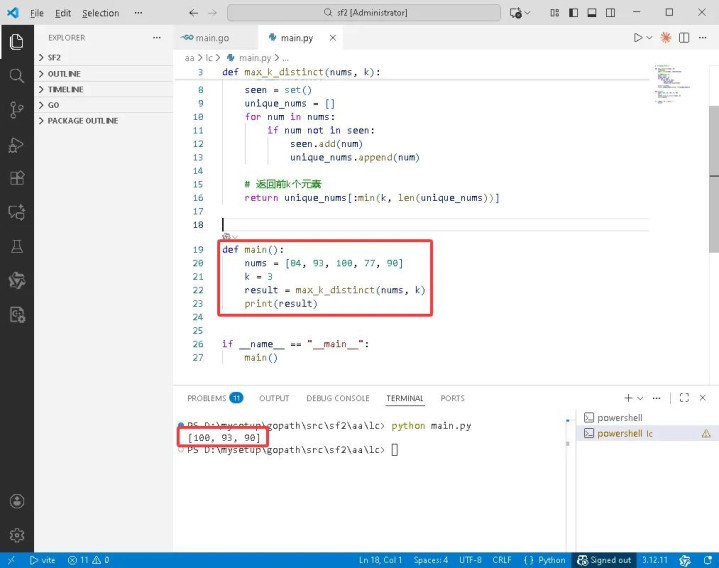Open the Search view in activity bar
This screenshot has width=719, height=568.
click(x=16, y=76)
